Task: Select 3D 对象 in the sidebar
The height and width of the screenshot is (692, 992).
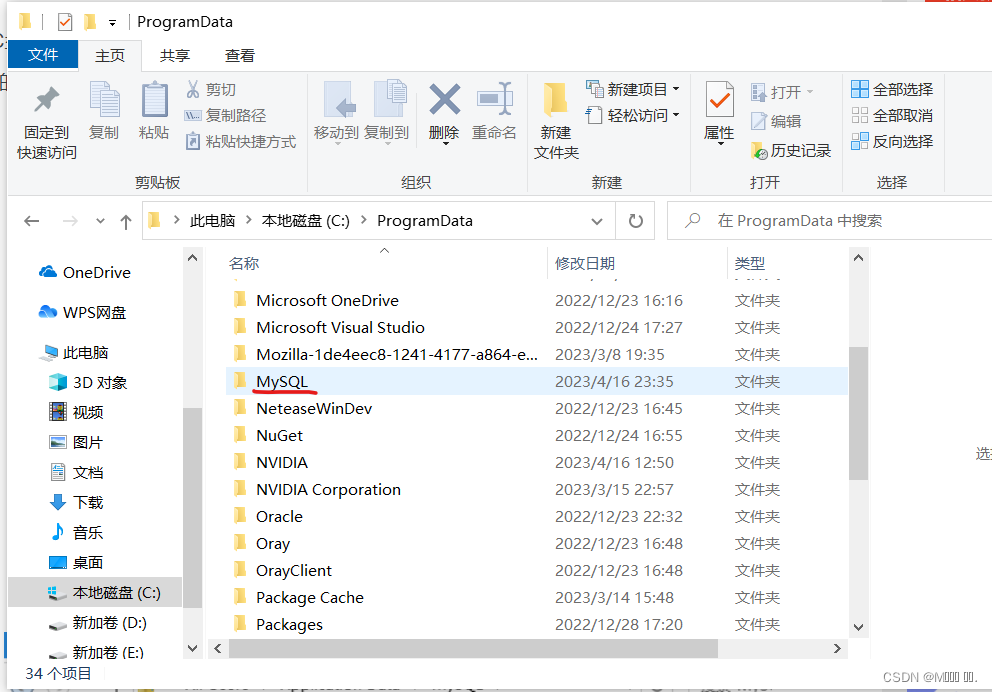Action: 88,383
